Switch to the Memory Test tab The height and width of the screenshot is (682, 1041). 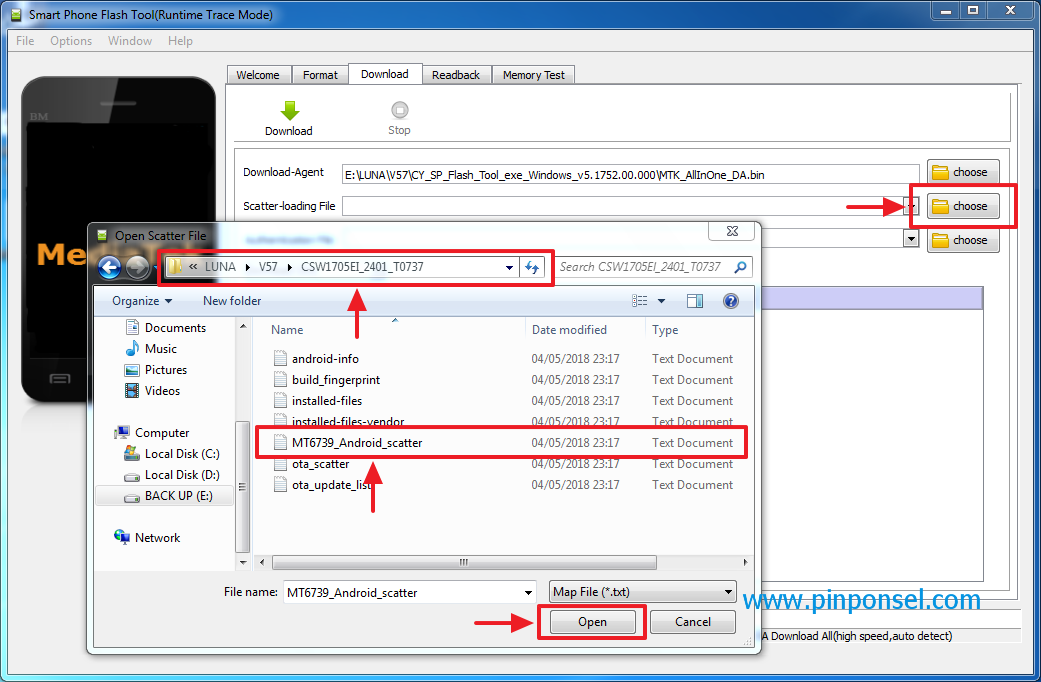[x=534, y=75]
